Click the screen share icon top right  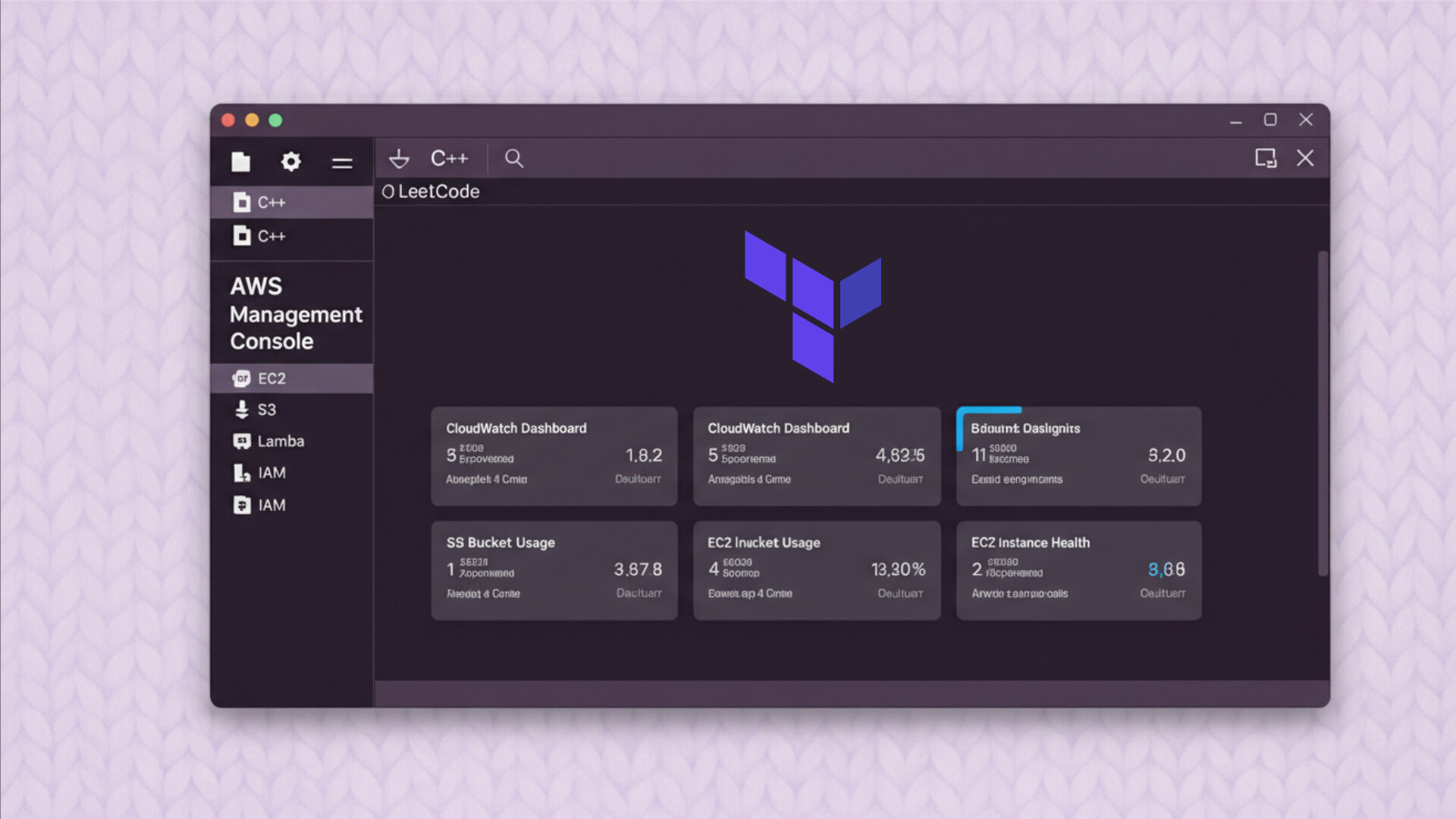click(x=1265, y=158)
